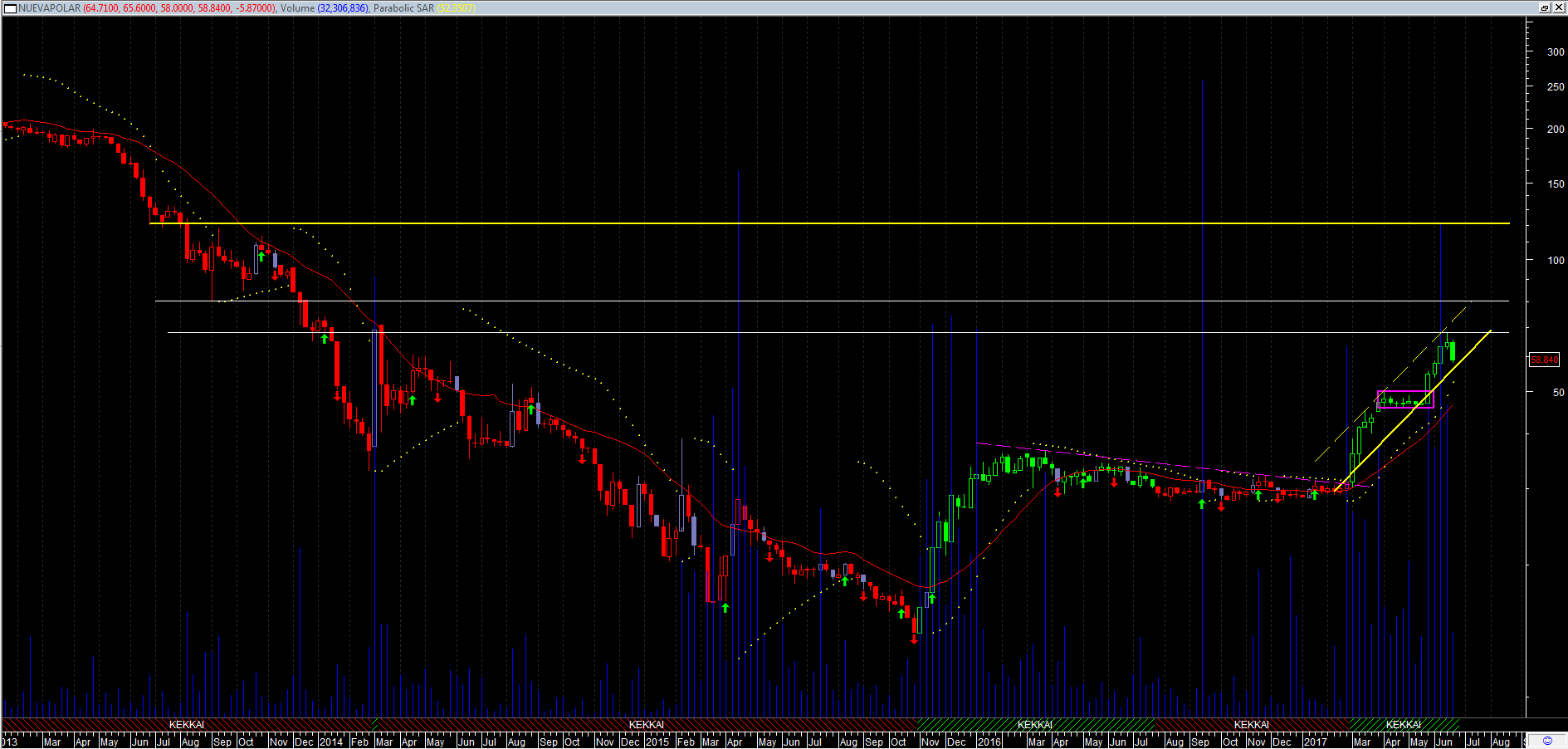The height and width of the screenshot is (749, 1568).
Task: Click the 2014 label on the date axis
Action: click(x=331, y=742)
